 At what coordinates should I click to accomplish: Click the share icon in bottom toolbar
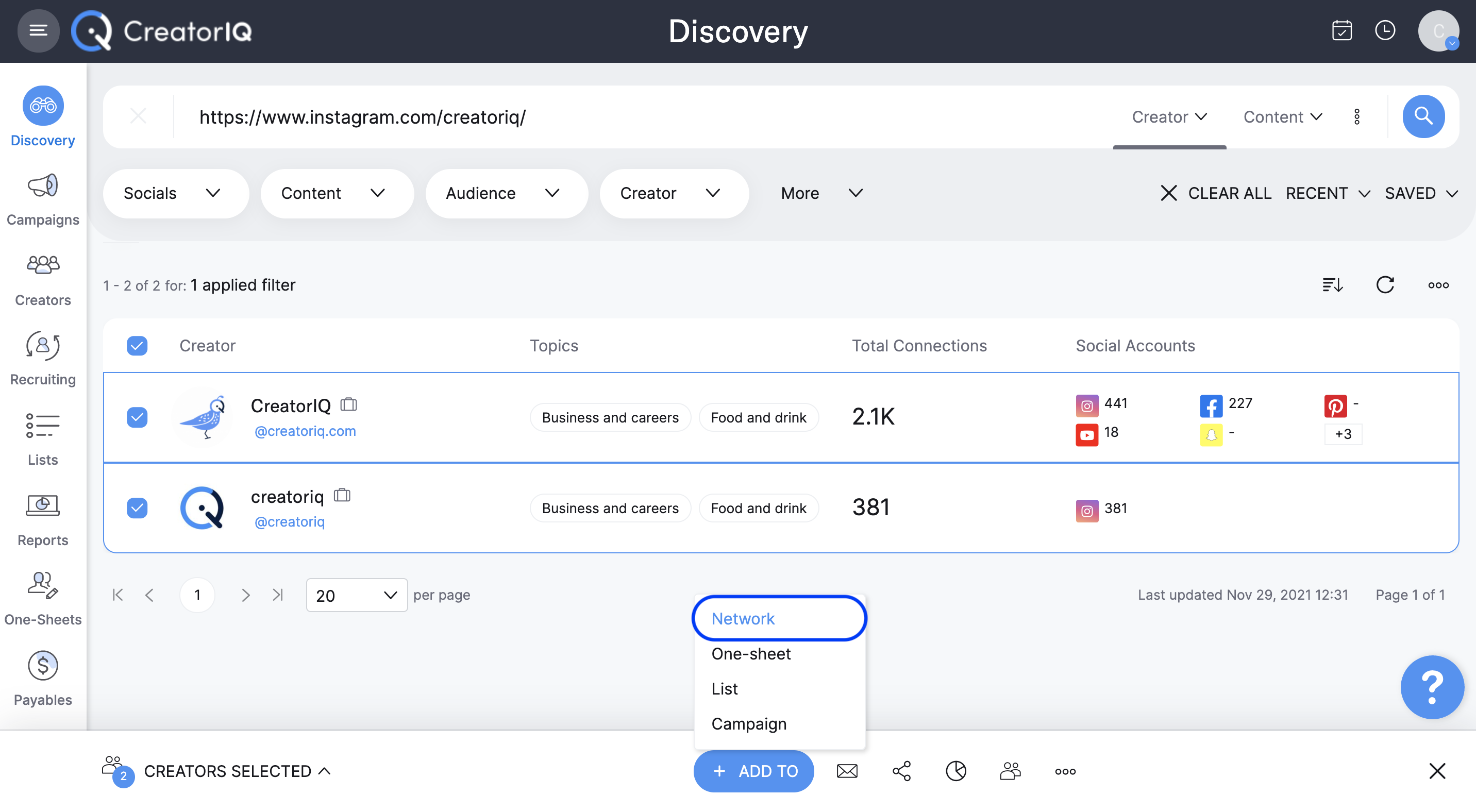[x=901, y=771]
